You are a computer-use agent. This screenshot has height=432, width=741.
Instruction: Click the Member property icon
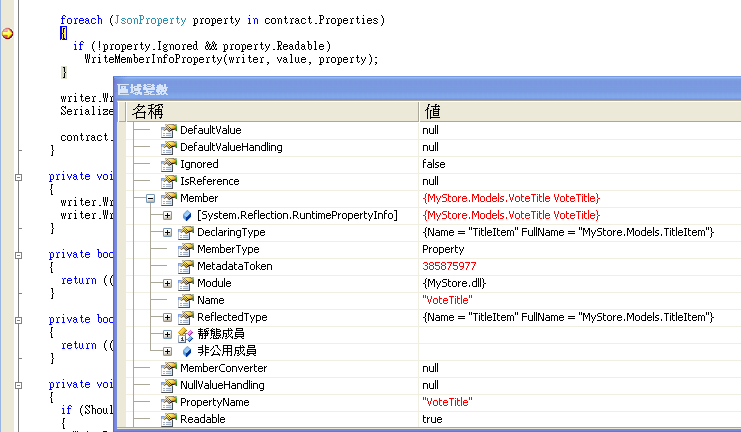pyautogui.click(x=169, y=199)
